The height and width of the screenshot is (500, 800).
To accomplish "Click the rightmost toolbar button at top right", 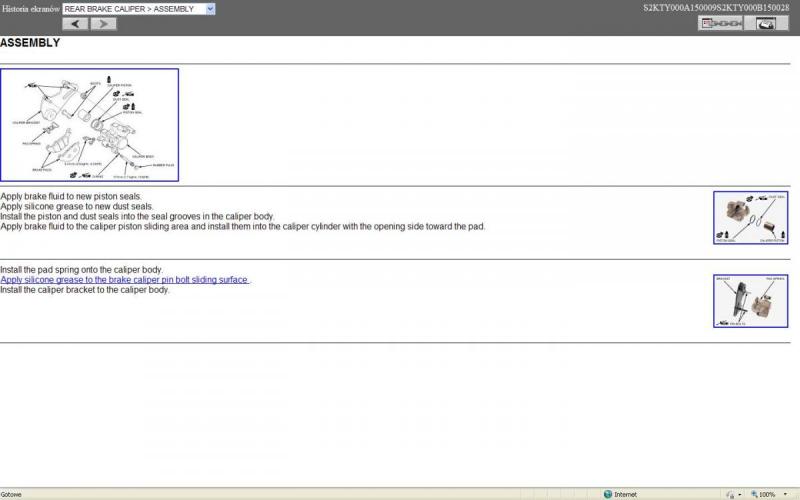I will (766, 23).
